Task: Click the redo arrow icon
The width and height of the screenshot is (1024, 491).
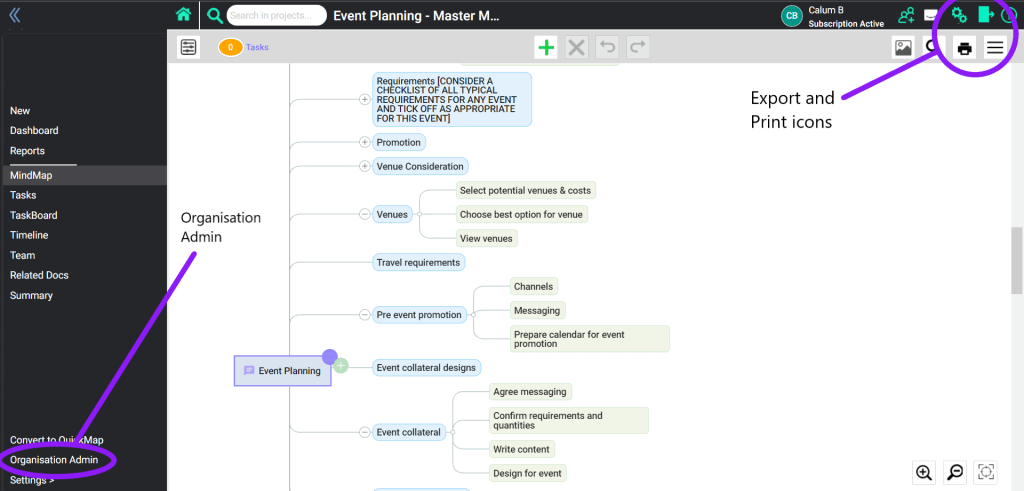Action: click(637, 47)
